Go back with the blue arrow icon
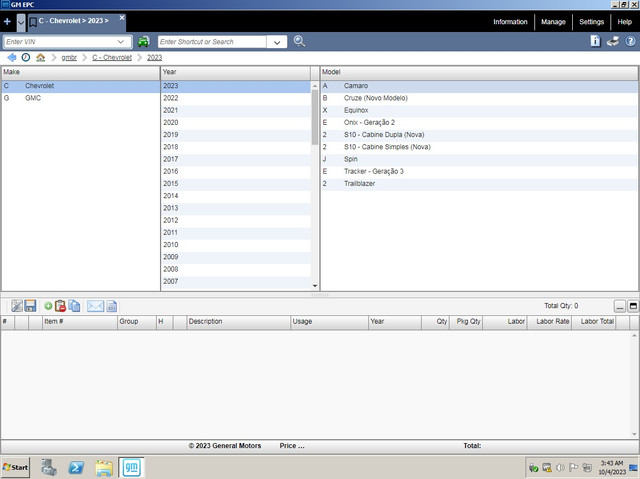This screenshot has height=479, width=640. coord(11,58)
